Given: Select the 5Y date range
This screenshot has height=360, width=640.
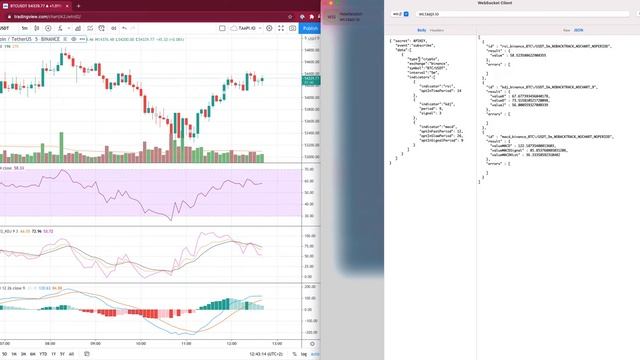Looking at the screenshot, I should click(x=62, y=354).
